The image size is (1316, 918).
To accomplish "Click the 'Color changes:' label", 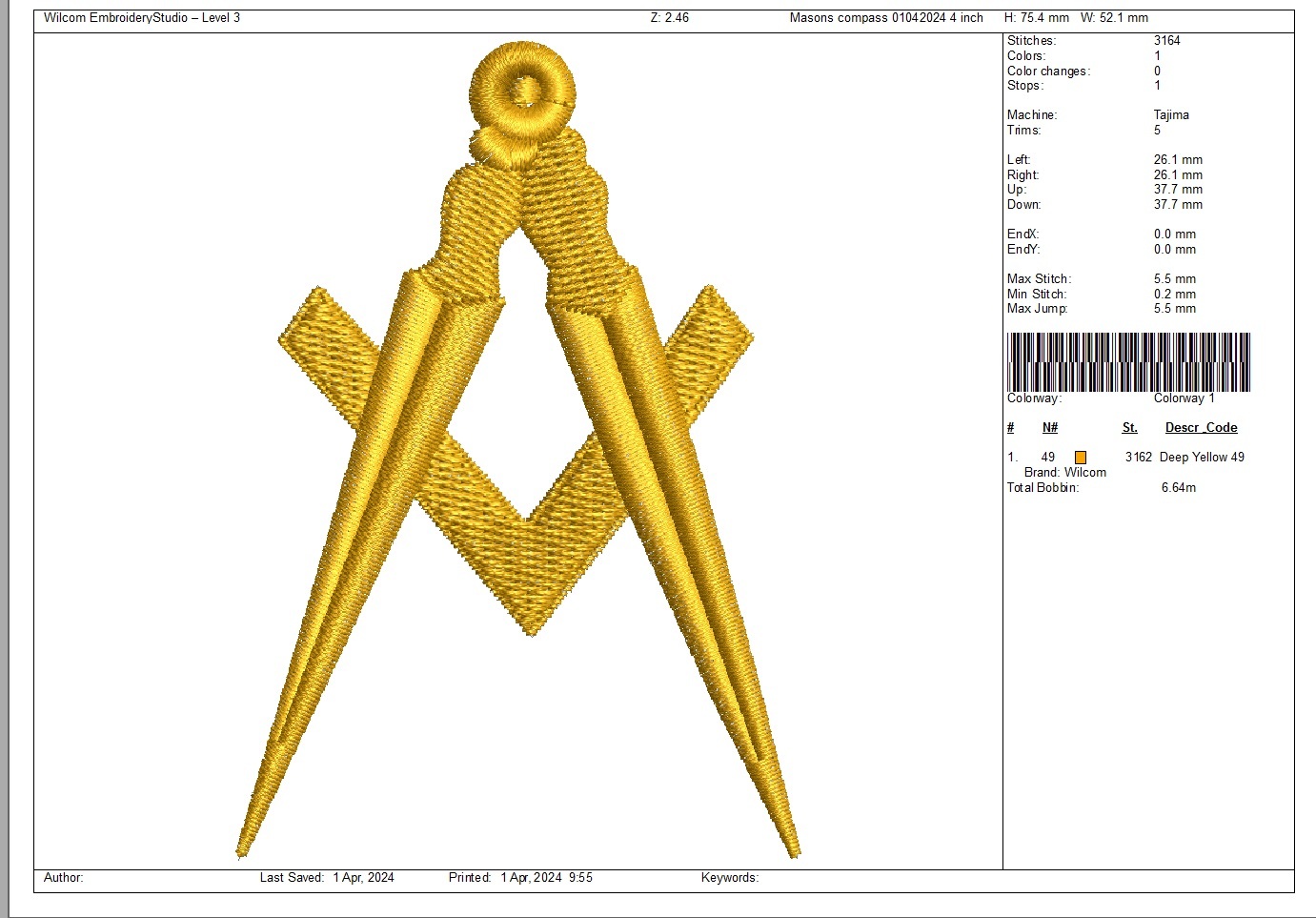I will 1048,71.
